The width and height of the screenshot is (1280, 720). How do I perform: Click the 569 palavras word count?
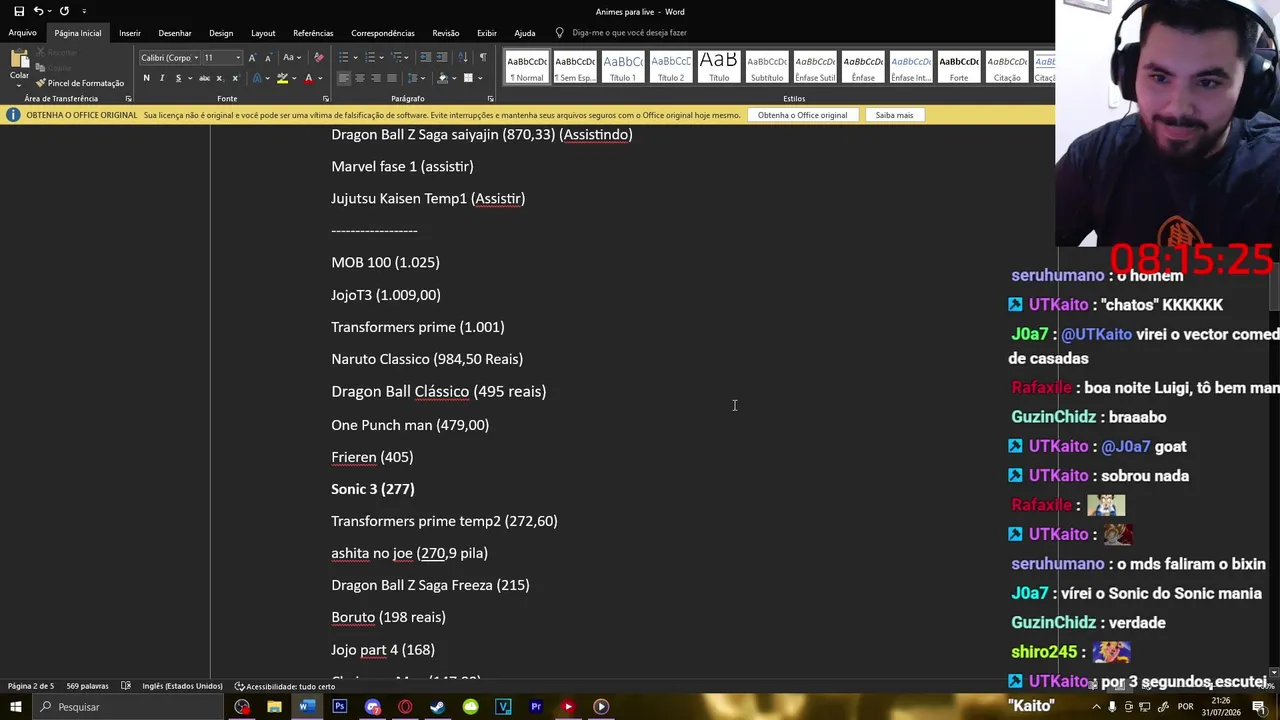click(x=88, y=686)
